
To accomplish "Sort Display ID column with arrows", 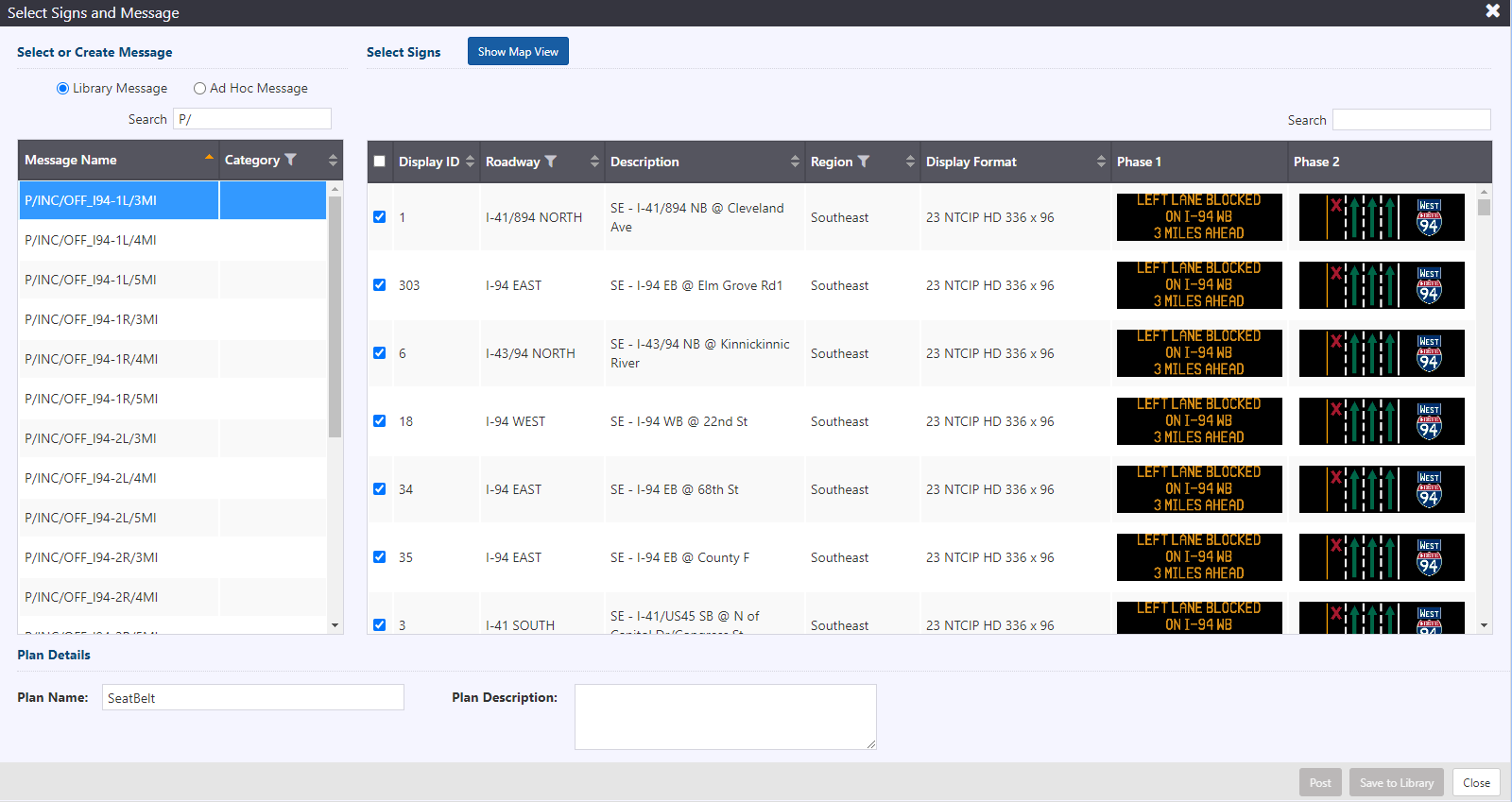I will [x=470, y=162].
